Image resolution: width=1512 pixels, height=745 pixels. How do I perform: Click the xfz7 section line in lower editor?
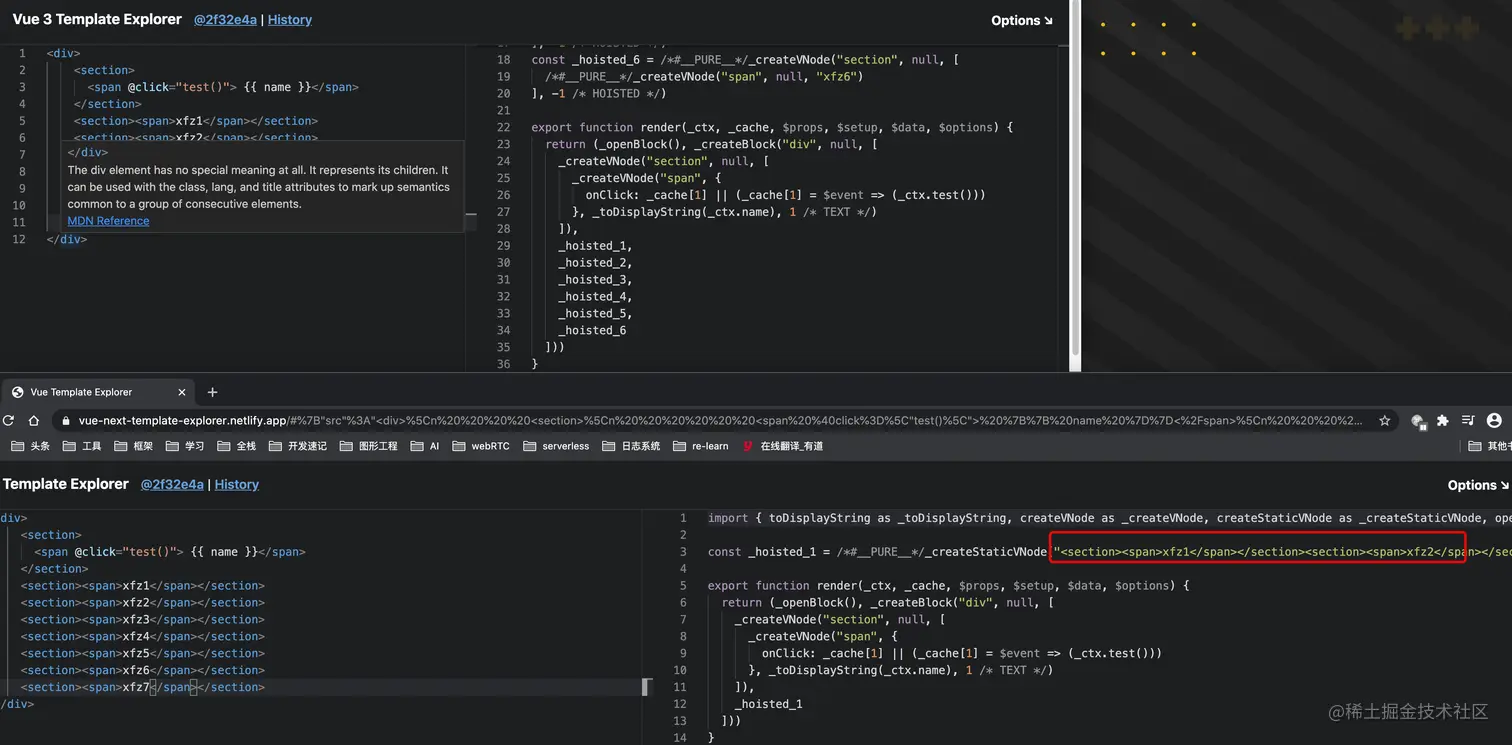tap(143, 687)
